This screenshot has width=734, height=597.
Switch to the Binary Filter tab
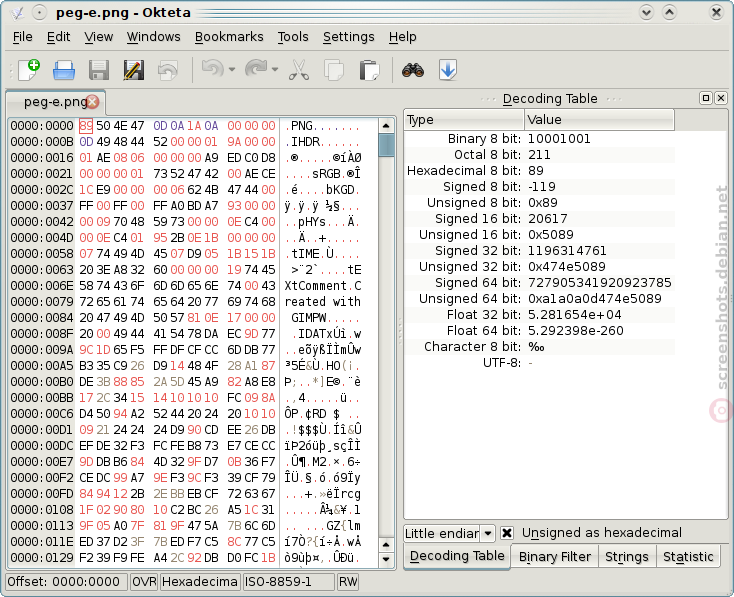coord(555,557)
